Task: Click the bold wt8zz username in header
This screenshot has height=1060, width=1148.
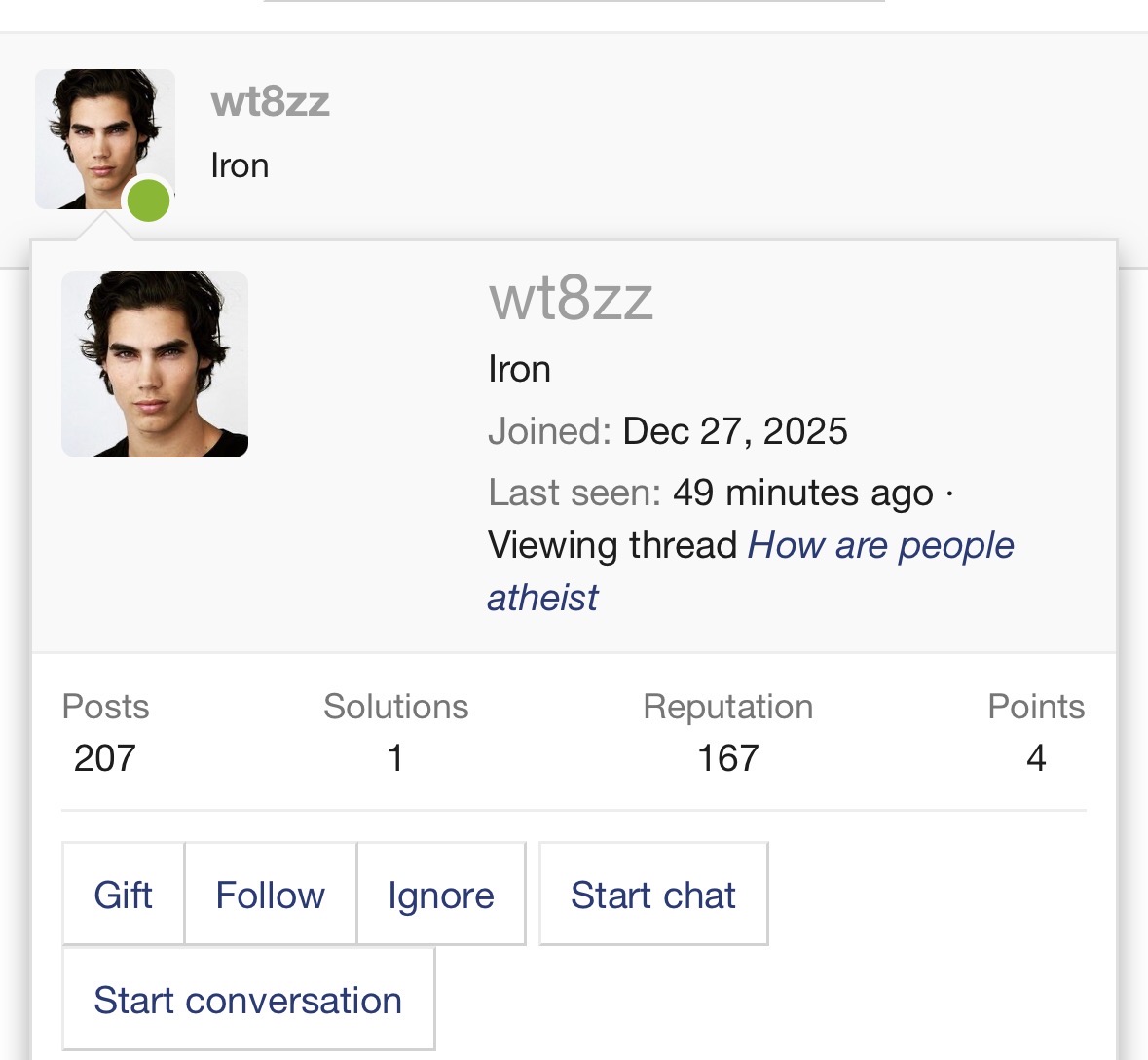Action: 270,101
